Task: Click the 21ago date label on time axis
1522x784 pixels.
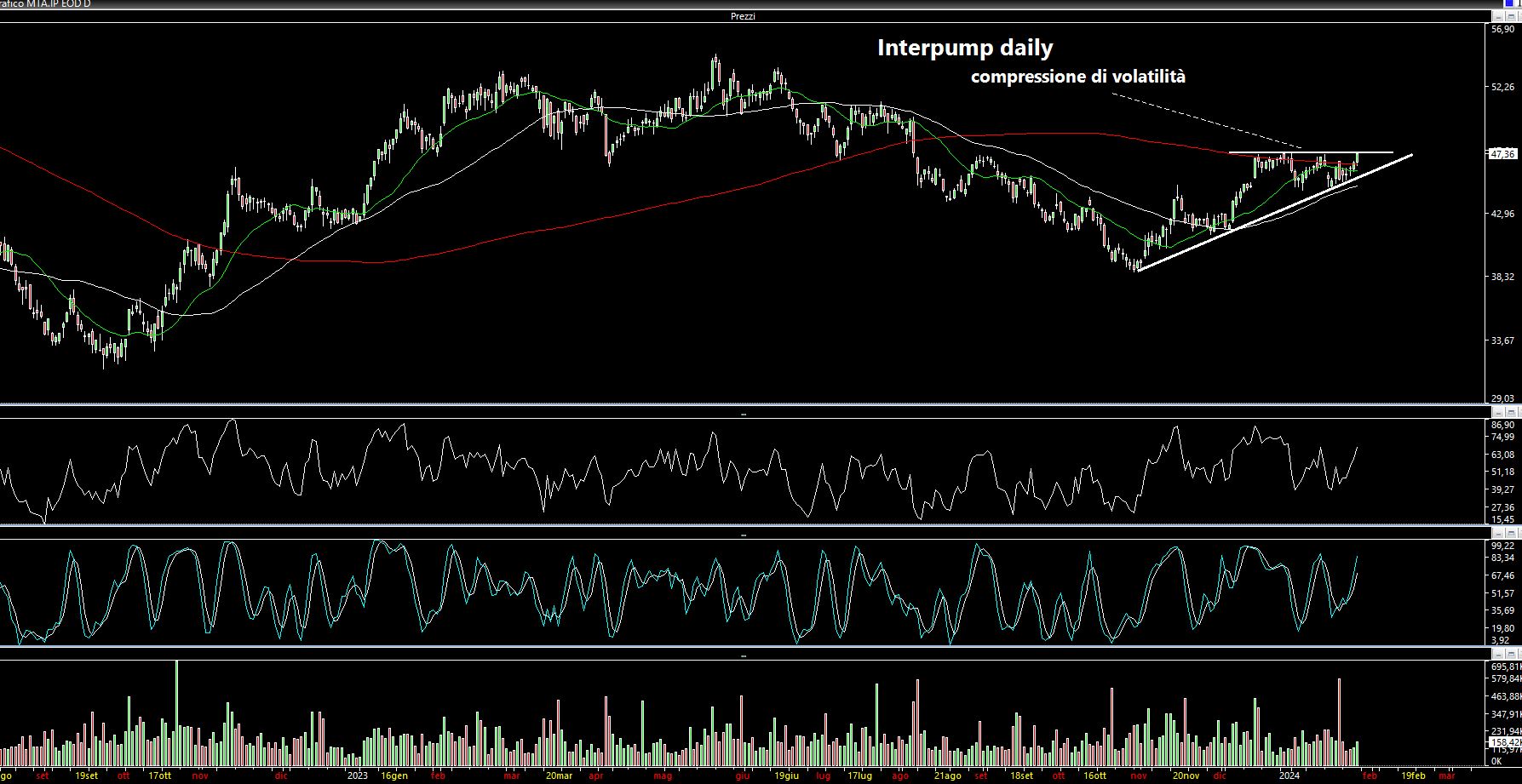Action: point(947,775)
